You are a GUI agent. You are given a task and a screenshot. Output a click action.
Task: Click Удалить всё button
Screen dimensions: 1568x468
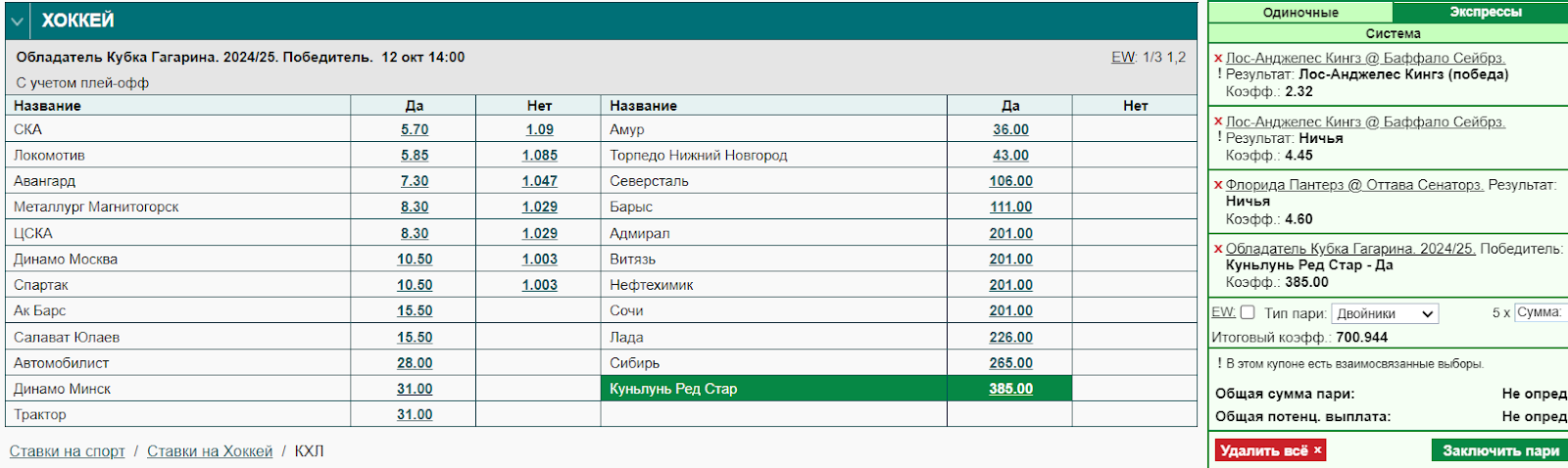coord(1270,450)
